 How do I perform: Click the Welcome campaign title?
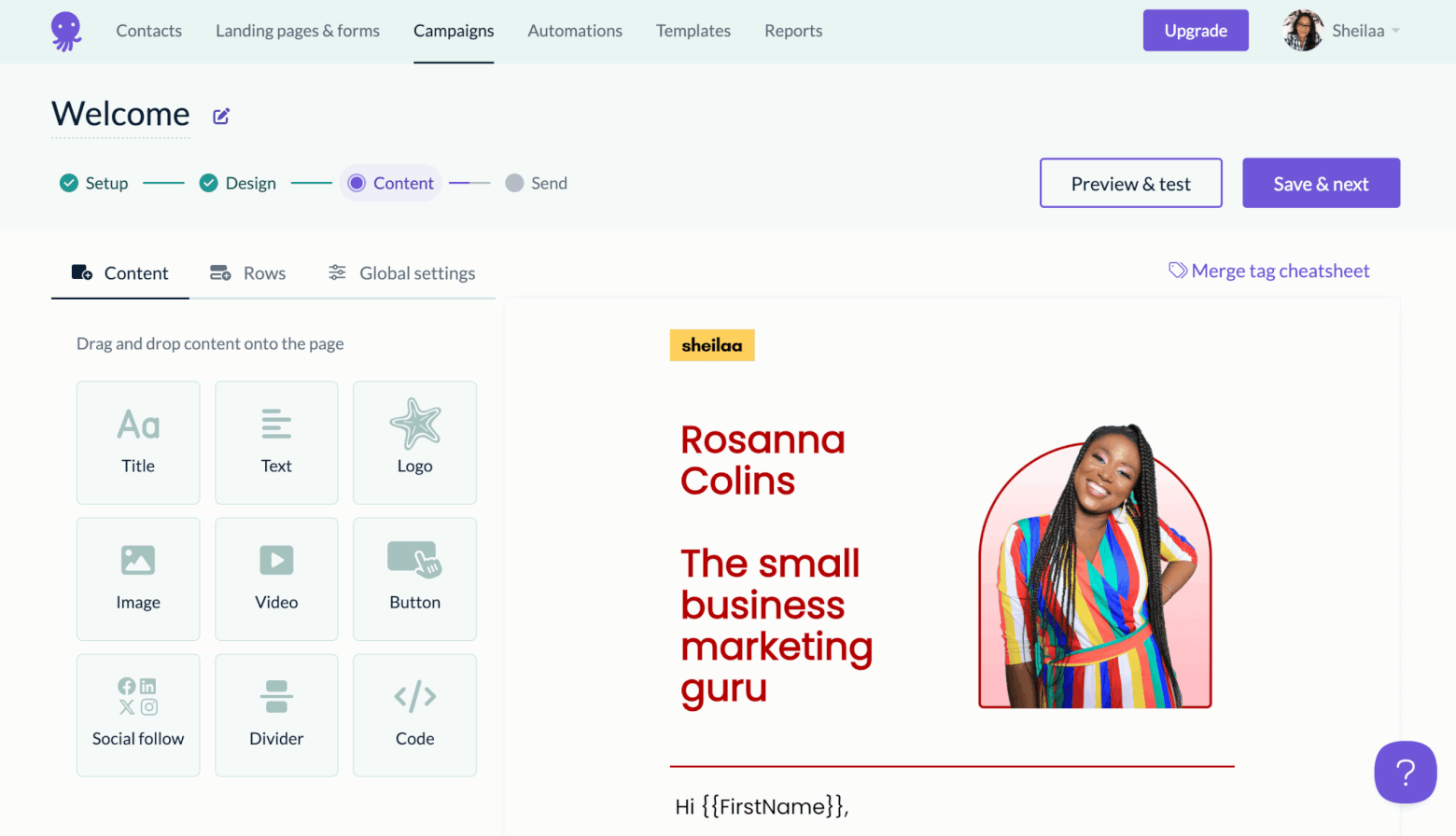120,114
